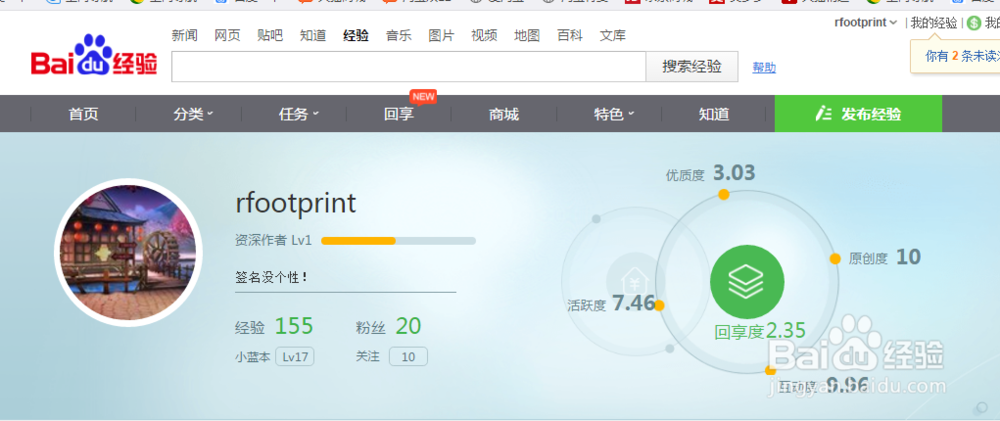The height and width of the screenshot is (421, 1000).
Task: Switch to 图片 in top links
Action: [x=441, y=35]
